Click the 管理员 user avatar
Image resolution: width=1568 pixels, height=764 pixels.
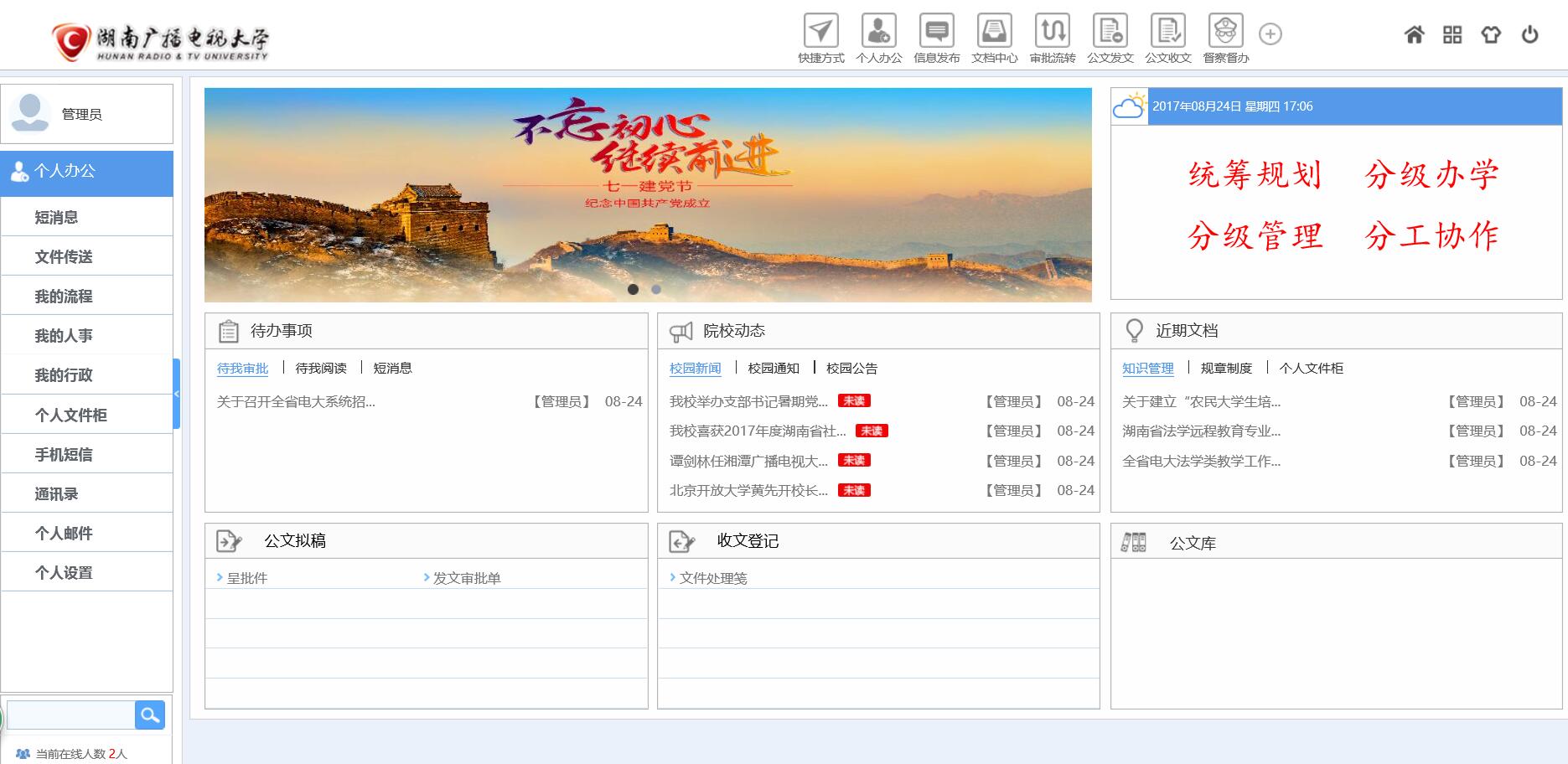tap(30, 112)
